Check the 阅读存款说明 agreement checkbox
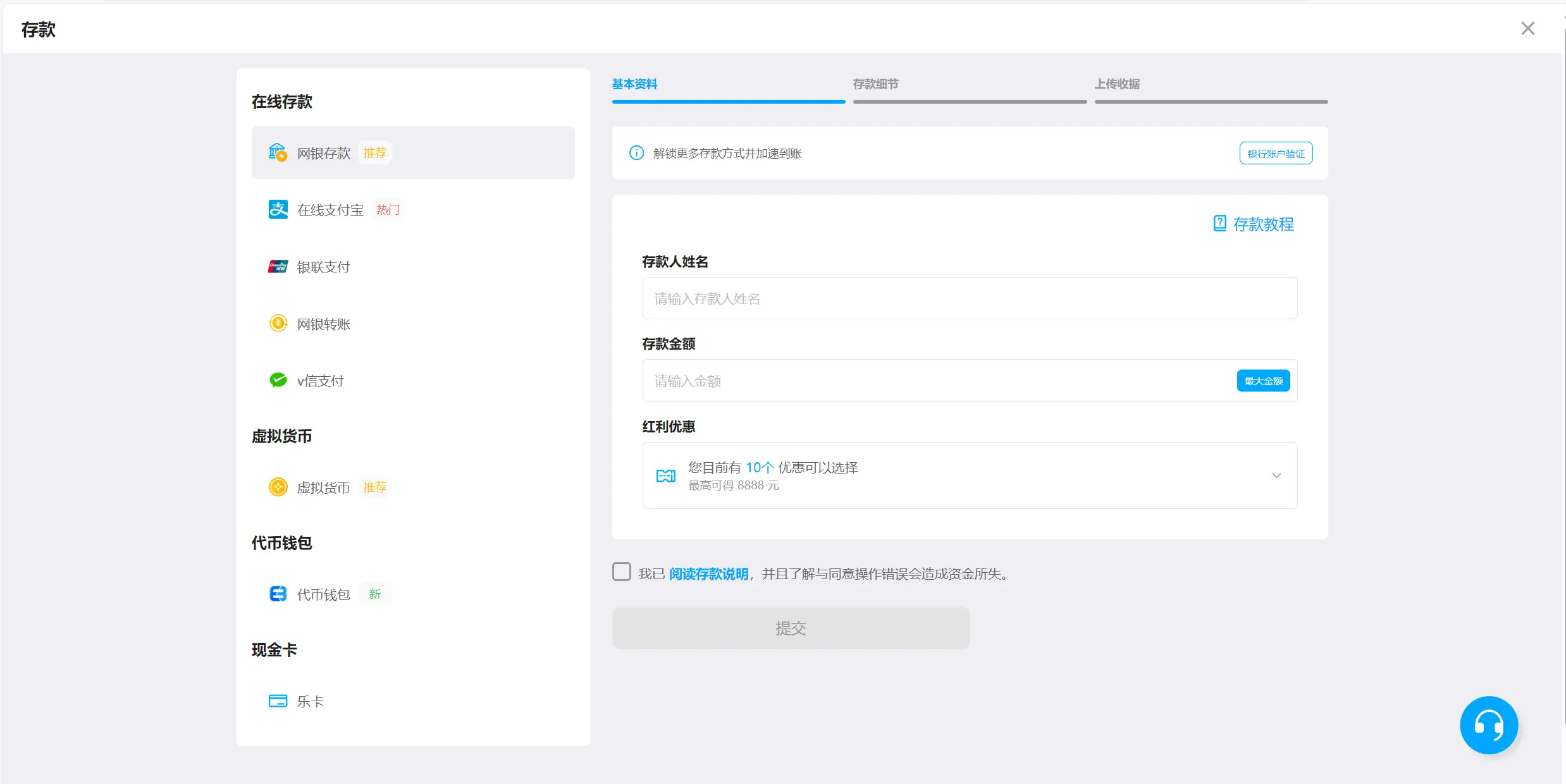The height and width of the screenshot is (784, 1566). pyautogui.click(x=622, y=572)
